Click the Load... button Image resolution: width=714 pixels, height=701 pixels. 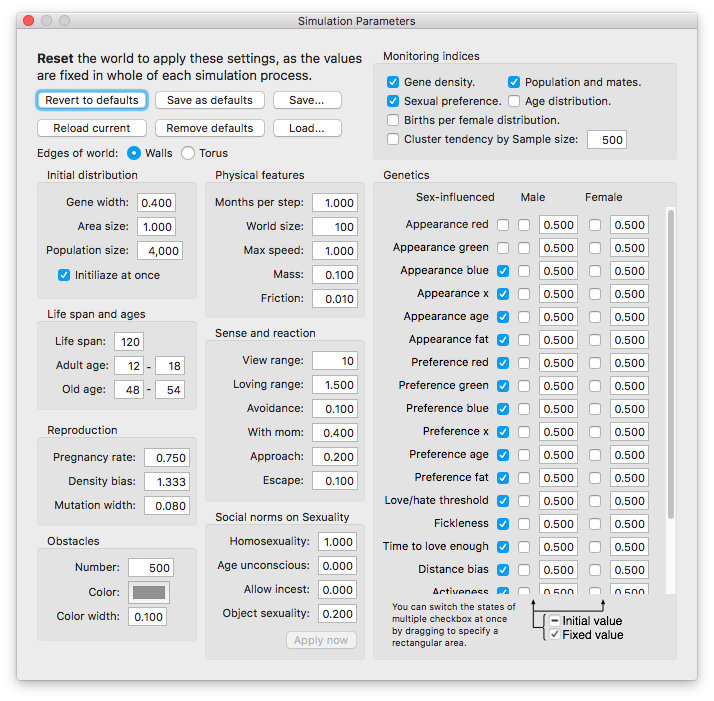pyautogui.click(x=306, y=128)
